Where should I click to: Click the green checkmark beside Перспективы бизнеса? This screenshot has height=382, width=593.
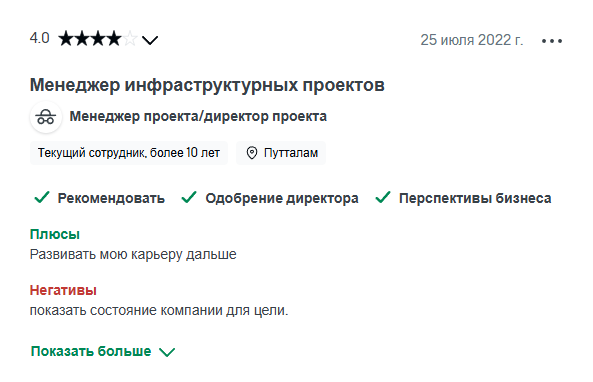coord(383,197)
